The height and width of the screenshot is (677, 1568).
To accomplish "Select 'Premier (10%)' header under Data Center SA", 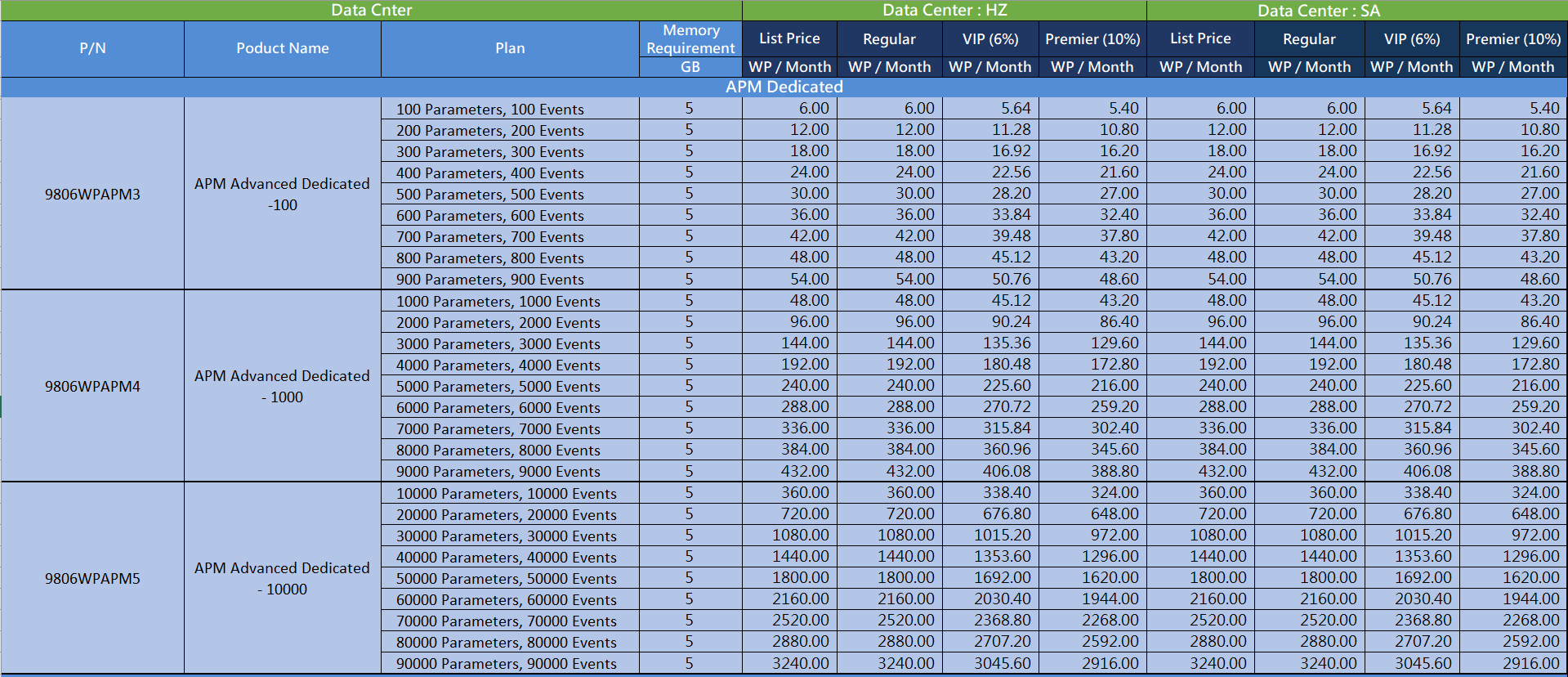I will tap(1513, 38).
